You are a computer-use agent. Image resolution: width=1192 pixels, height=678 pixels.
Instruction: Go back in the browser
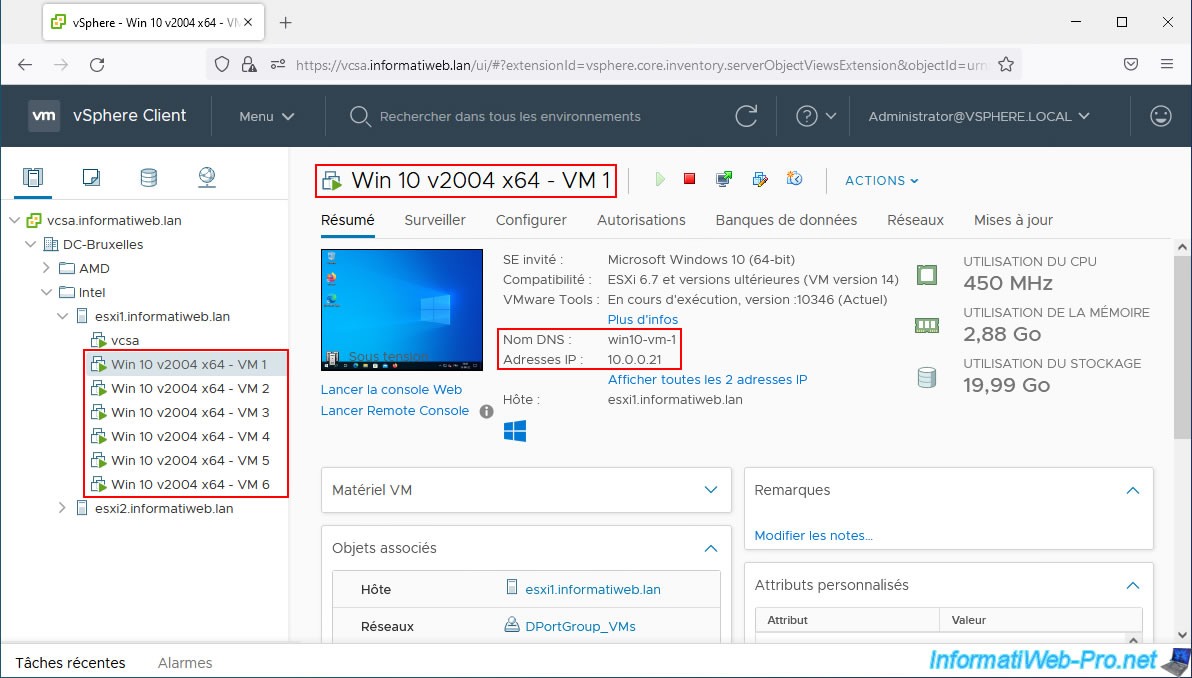click(25, 65)
